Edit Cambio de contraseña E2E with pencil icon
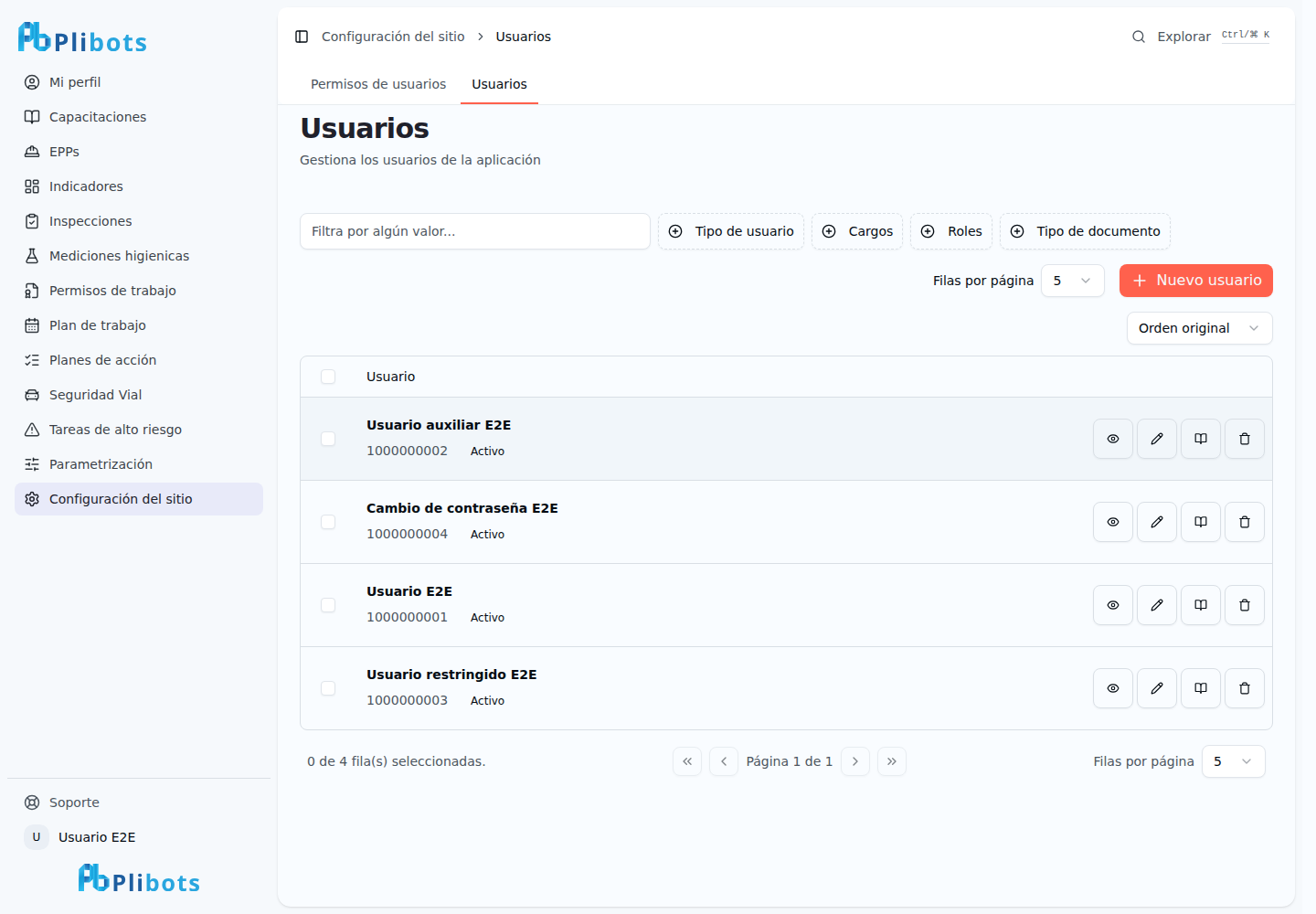 (x=1157, y=522)
